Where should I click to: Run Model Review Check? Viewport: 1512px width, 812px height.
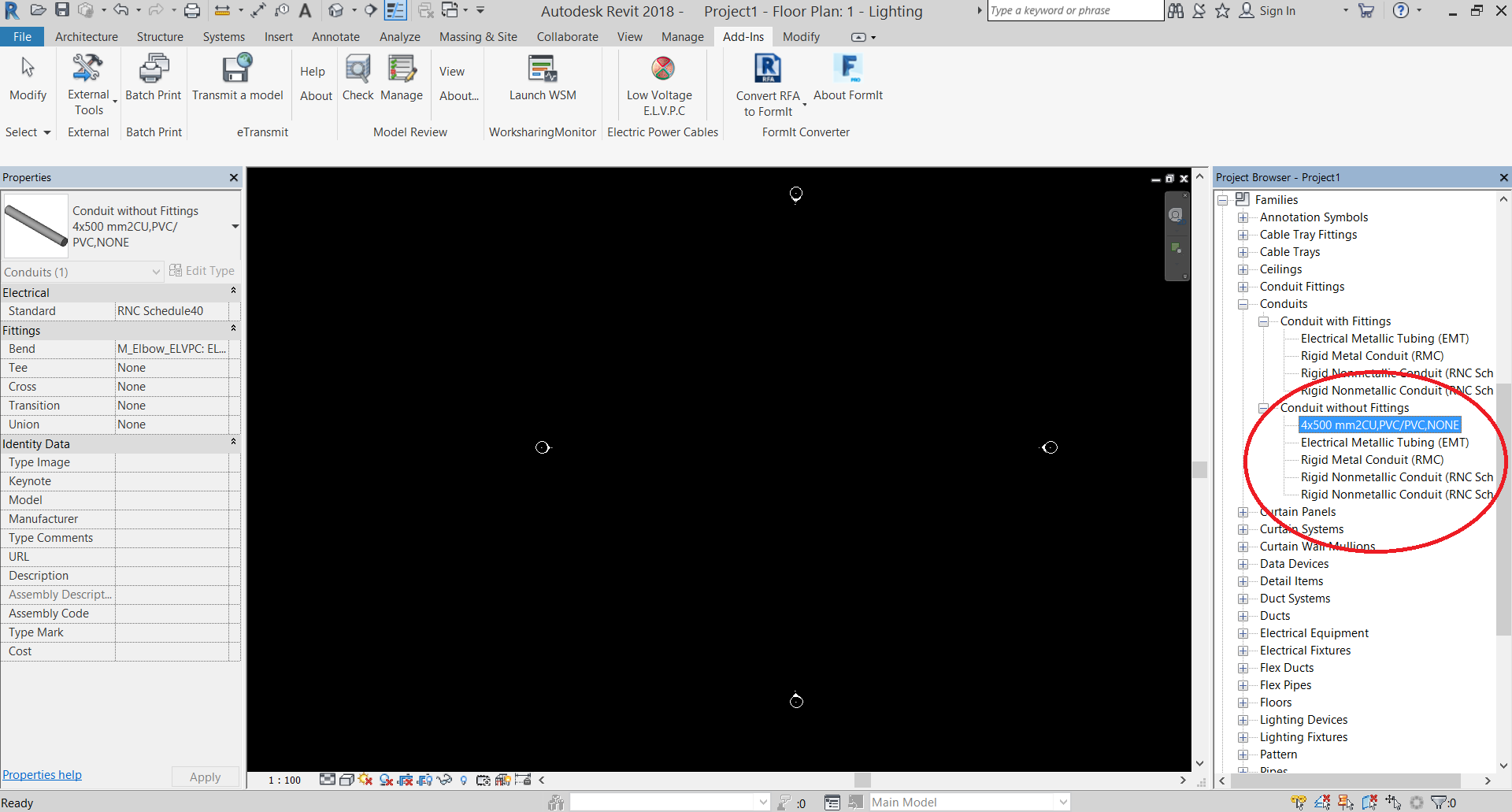click(x=358, y=77)
